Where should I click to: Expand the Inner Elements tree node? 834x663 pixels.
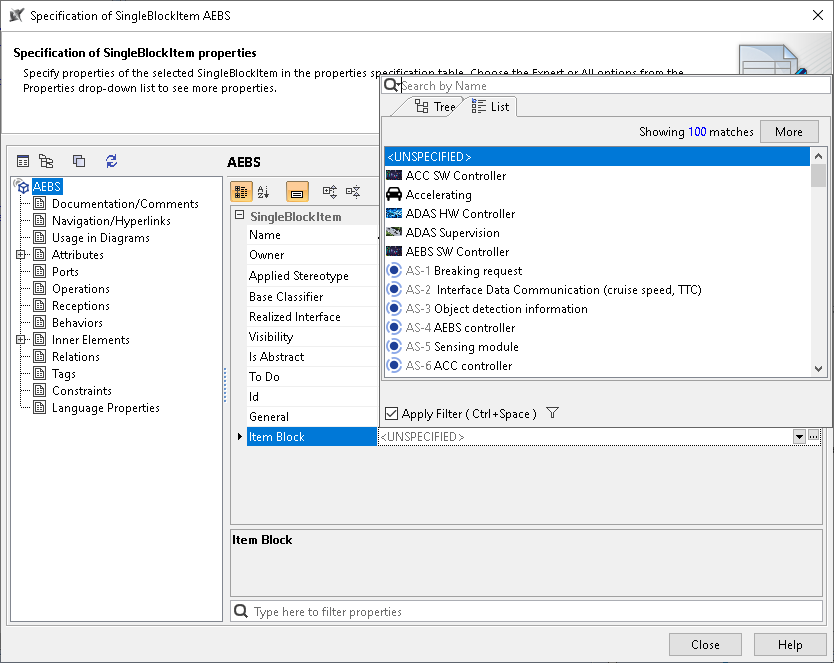pyautogui.click(x=21, y=340)
